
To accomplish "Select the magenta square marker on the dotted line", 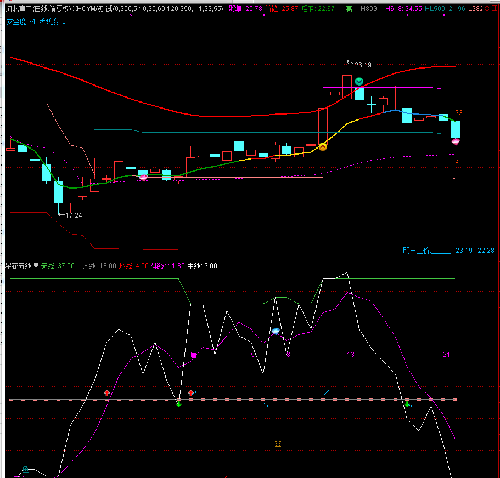I will [x=194, y=355].
